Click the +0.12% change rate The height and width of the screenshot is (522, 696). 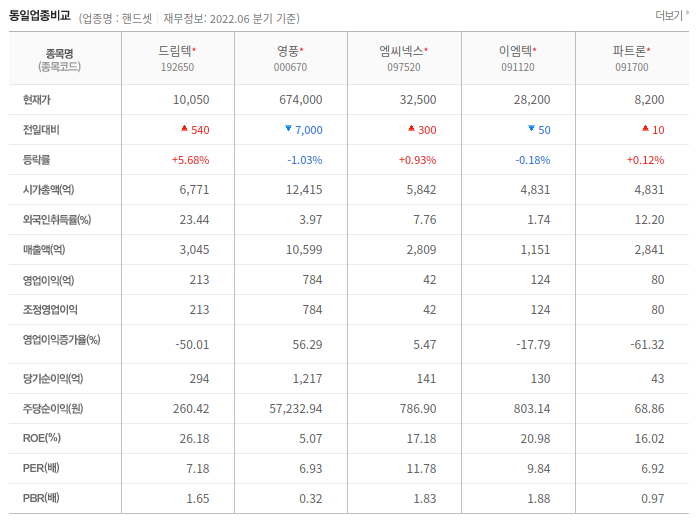tap(645, 160)
